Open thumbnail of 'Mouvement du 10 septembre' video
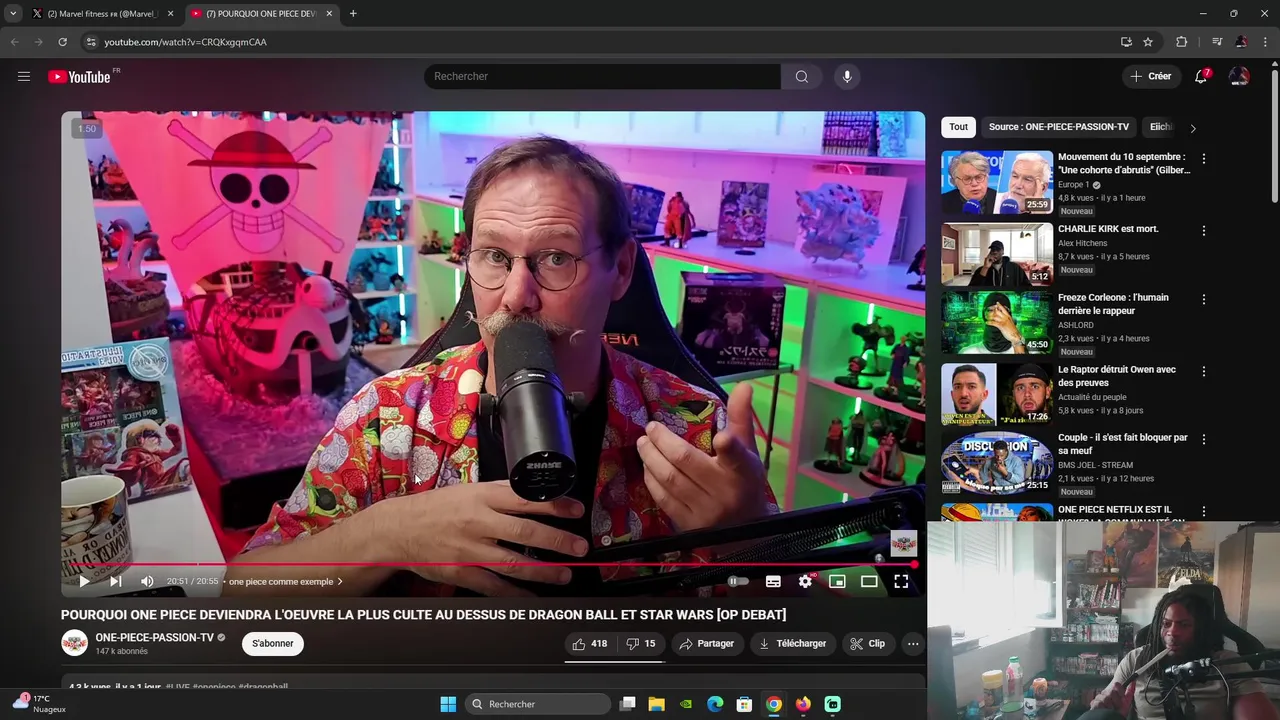Image resolution: width=1280 pixels, height=720 pixels. (x=997, y=182)
